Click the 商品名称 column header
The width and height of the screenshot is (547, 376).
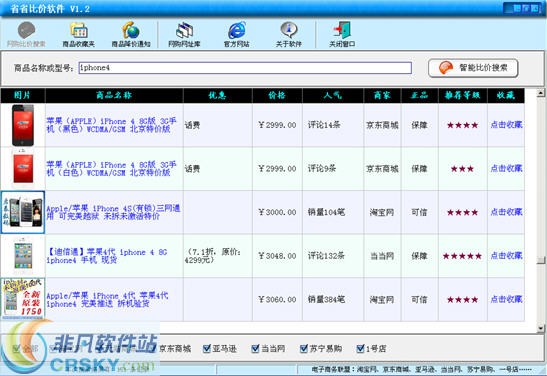click(114, 95)
